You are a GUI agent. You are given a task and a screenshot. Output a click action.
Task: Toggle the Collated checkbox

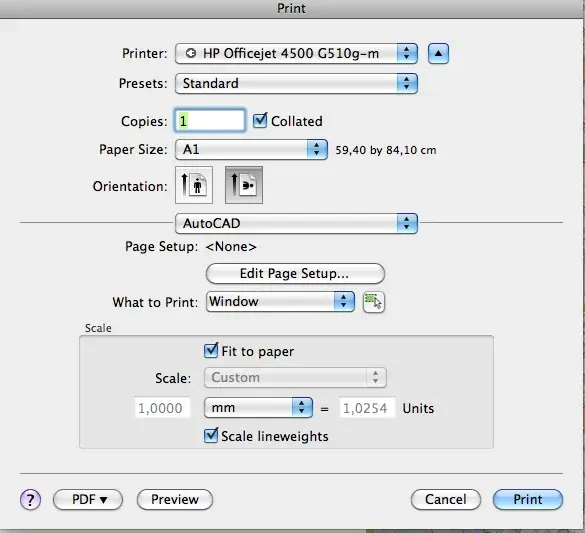[x=260, y=120]
